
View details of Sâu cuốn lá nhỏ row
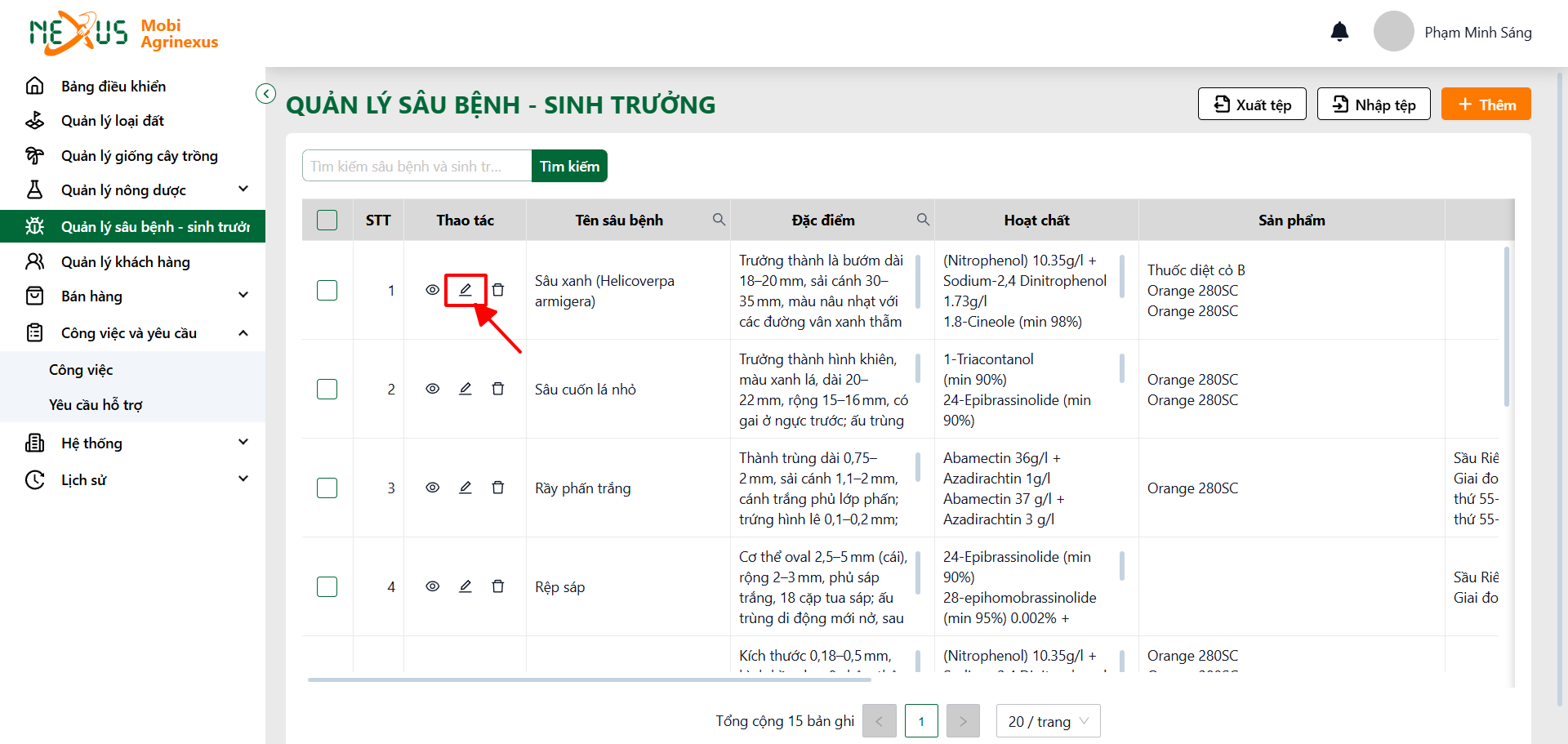pos(433,389)
